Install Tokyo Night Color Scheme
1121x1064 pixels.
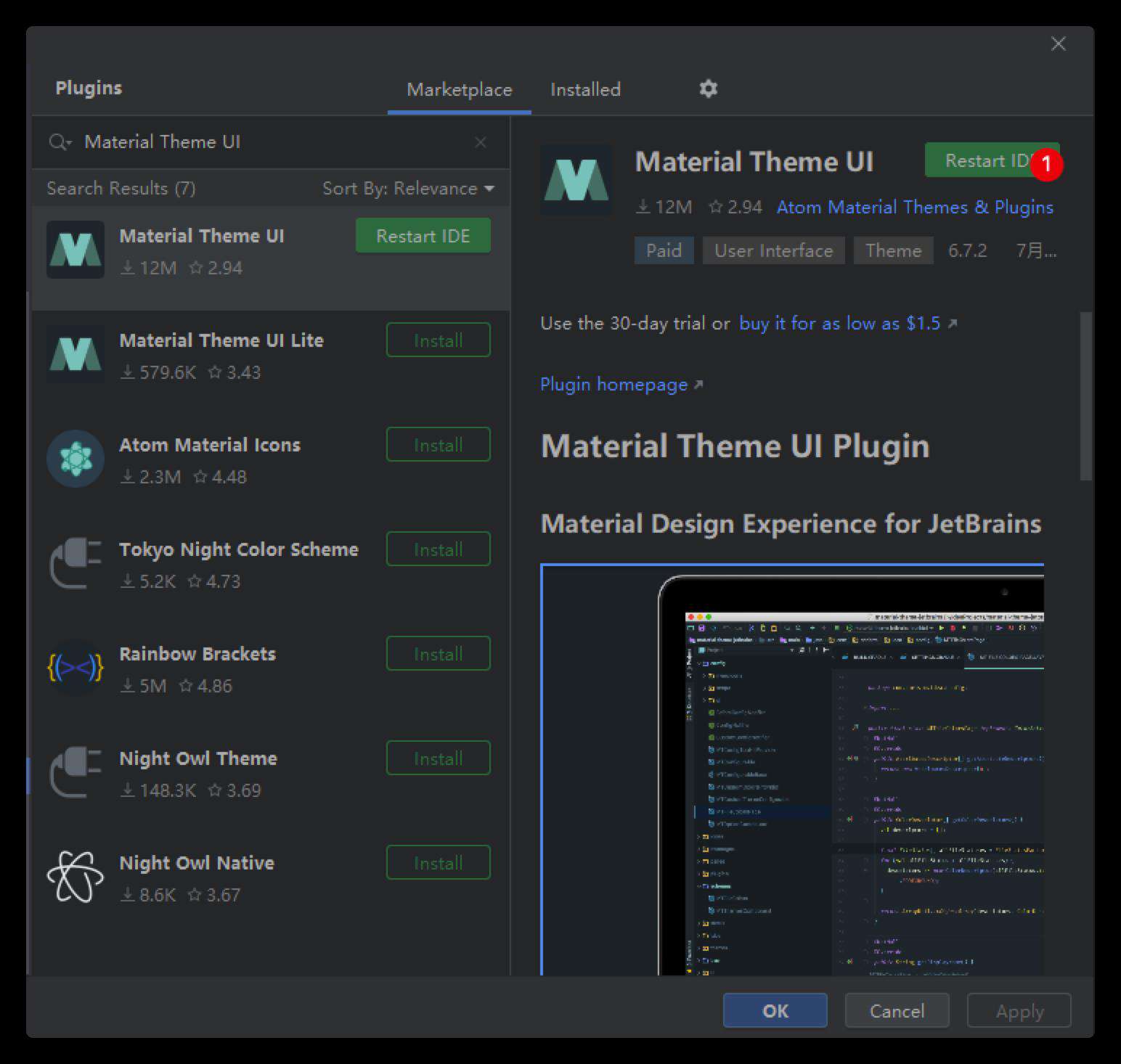pos(439,549)
